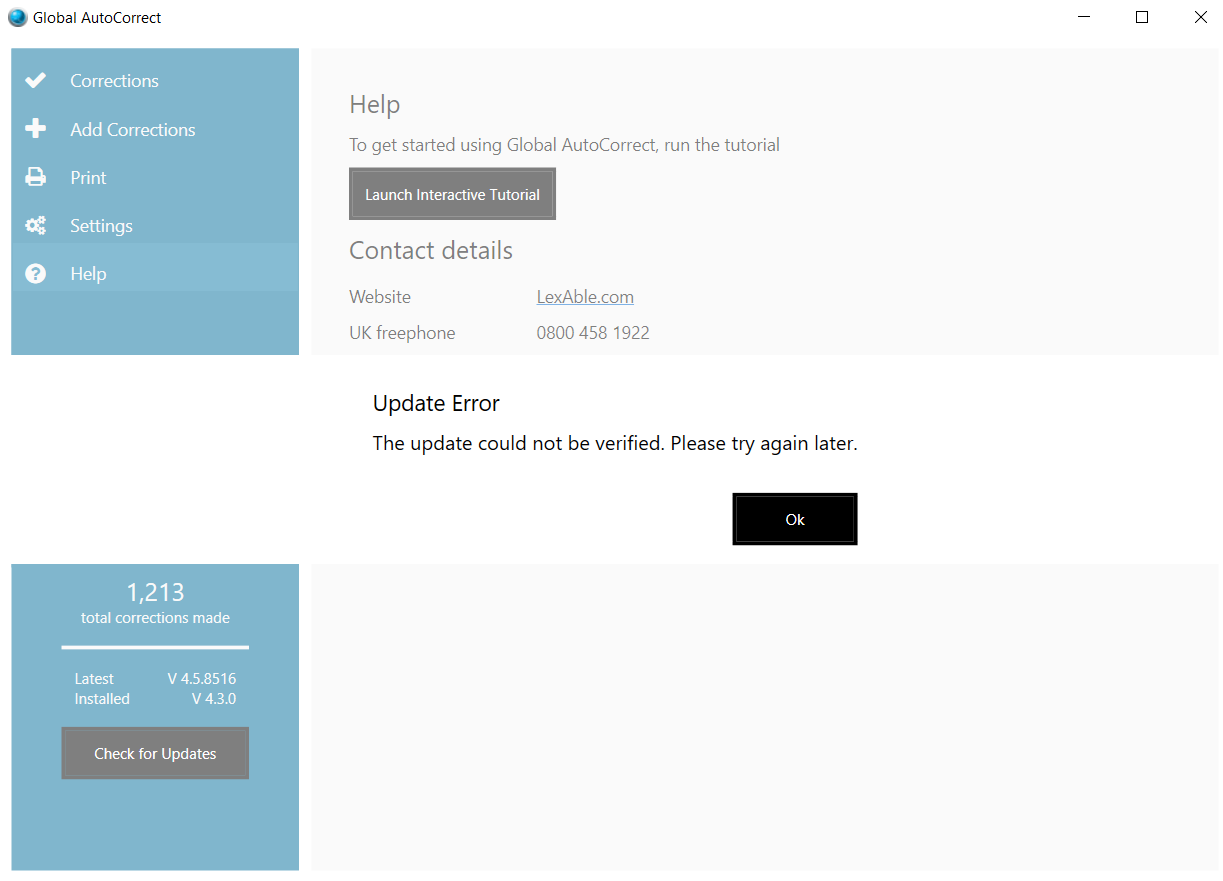Click the 'UK freephone' label
Screen dimensions: 1223x881
tap(402, 333)
